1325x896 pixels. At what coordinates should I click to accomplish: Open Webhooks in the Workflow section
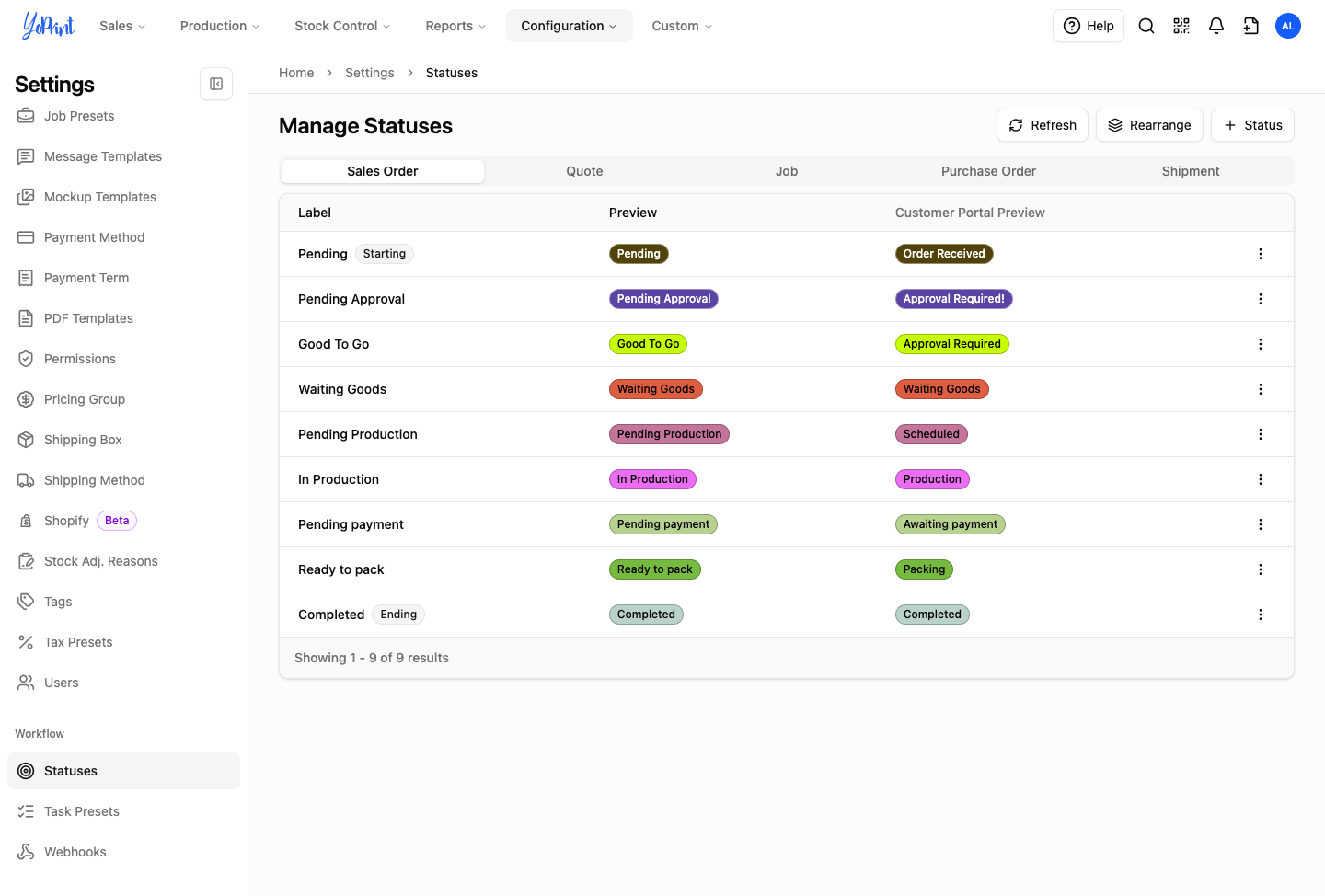pyautogui.click(x=123, y=852)
